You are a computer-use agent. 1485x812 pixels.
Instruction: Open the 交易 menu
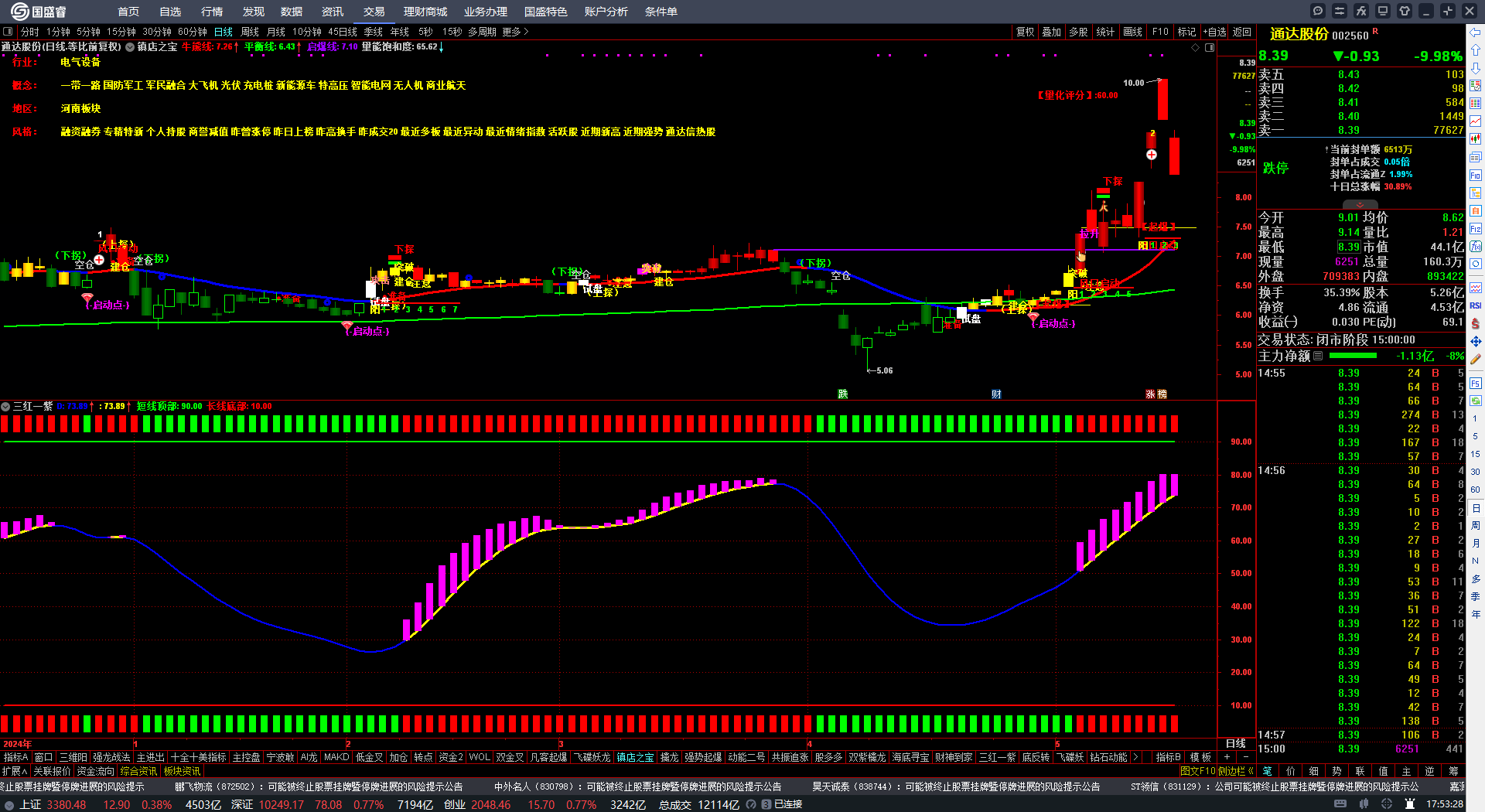(x=374, y=12)
